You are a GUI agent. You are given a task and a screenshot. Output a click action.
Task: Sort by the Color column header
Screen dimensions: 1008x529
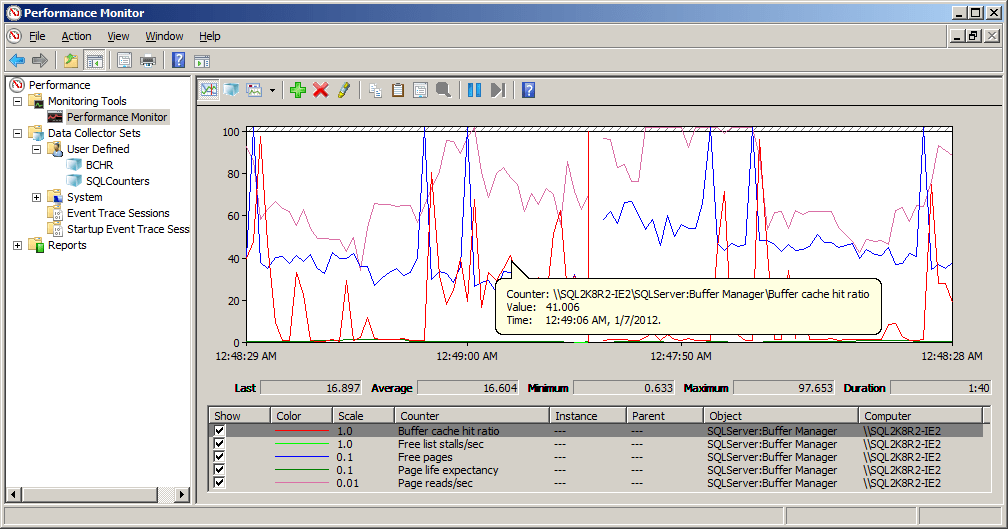point(301,416)
